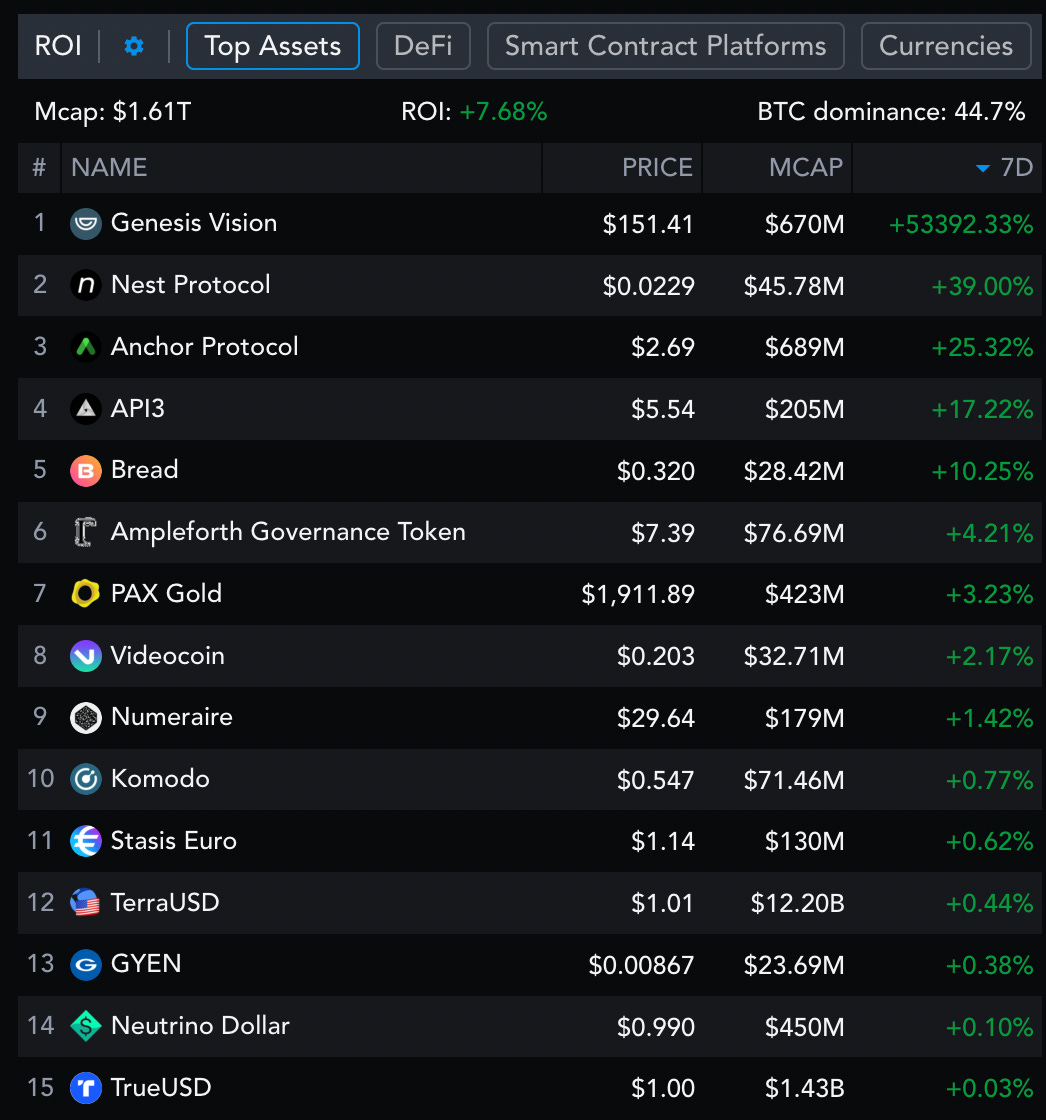This screenshot has height=1120, width=1046.
Task: Switch to the DeFi tab
Action: [423, 46]
